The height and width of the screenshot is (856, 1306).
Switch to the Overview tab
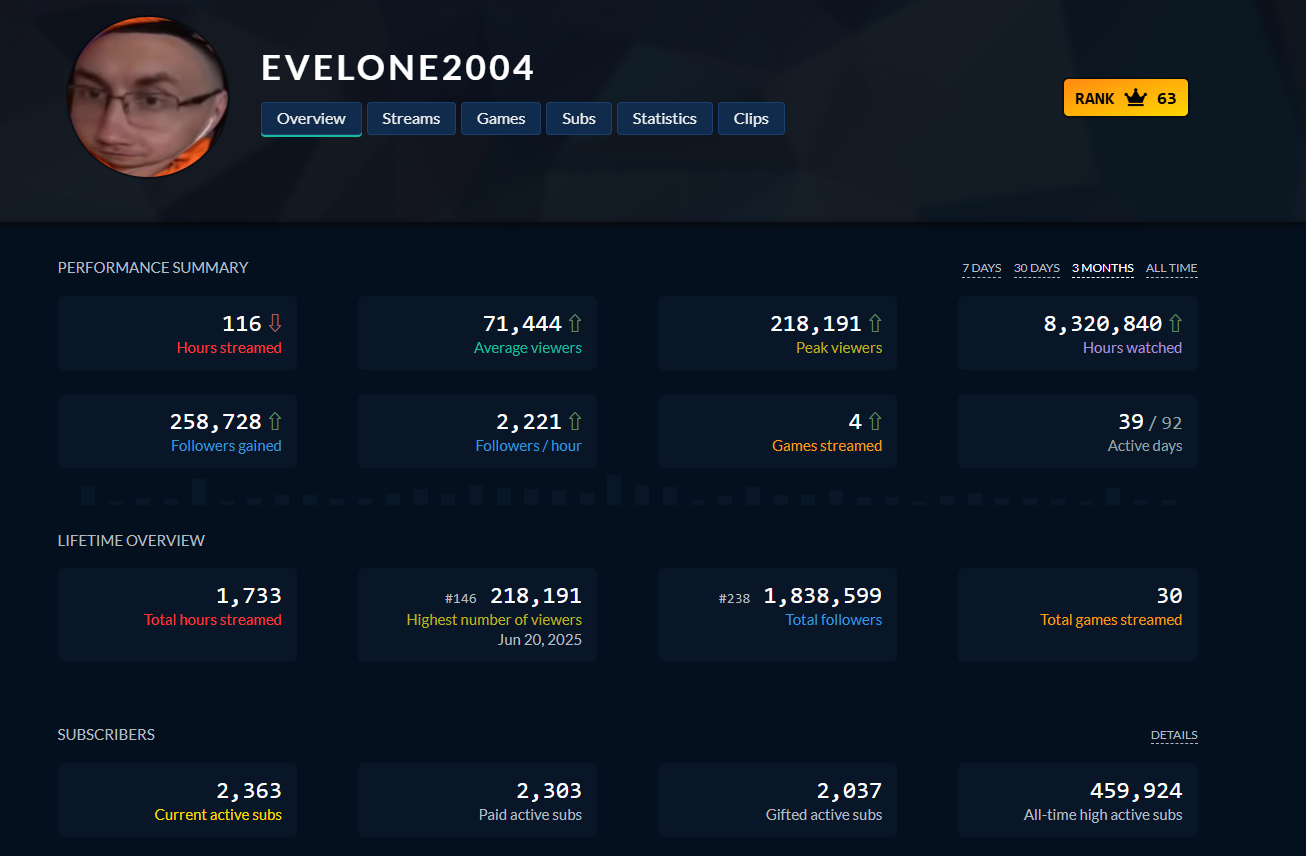tap(311, 118)
